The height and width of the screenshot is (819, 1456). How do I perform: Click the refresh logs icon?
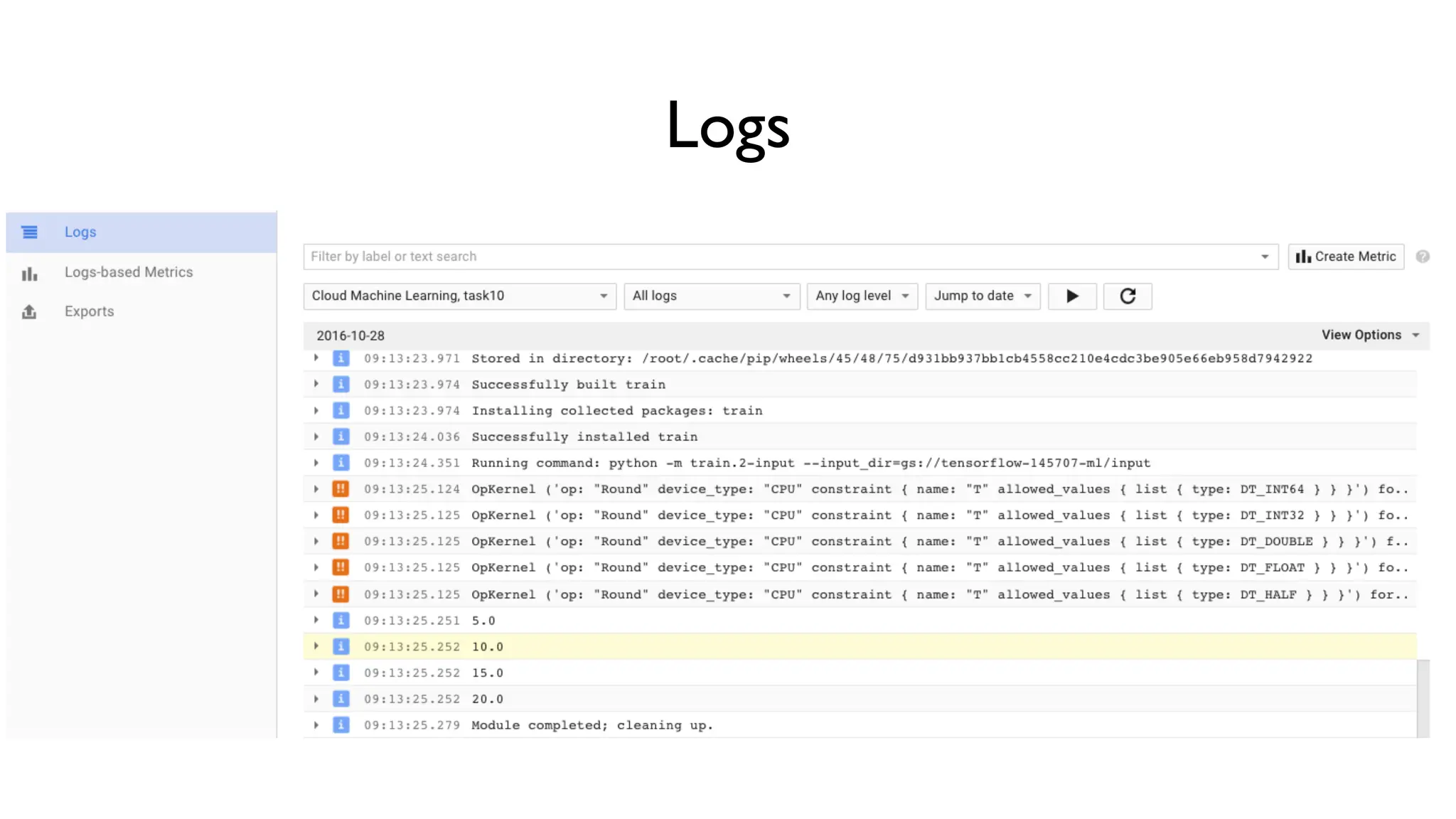coord(1128,296)
